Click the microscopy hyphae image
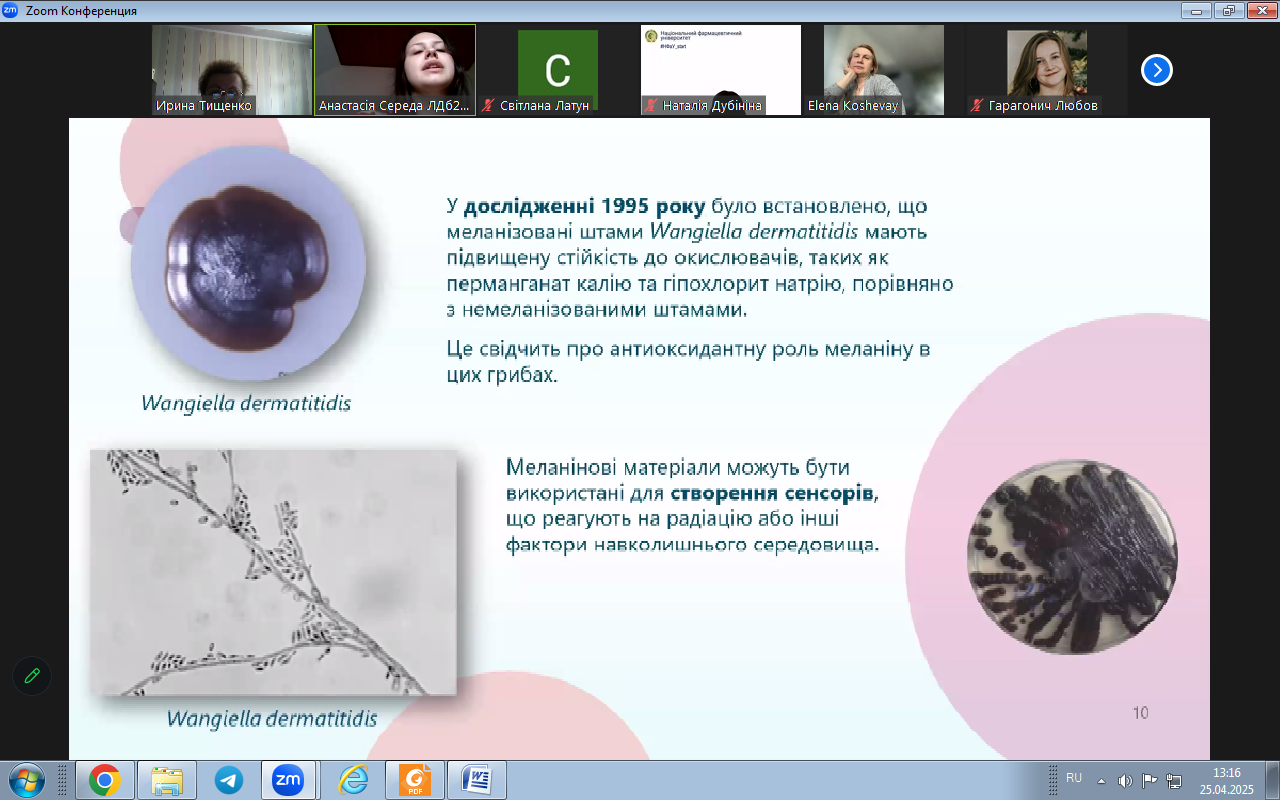 point(273,572)
